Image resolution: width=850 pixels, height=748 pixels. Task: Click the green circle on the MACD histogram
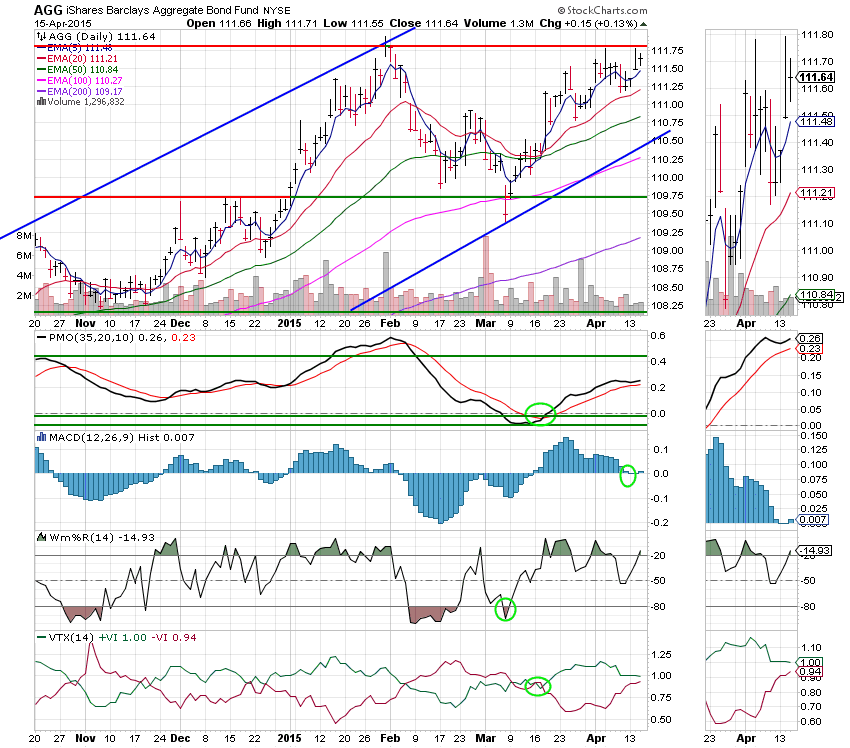coord(628,477)
